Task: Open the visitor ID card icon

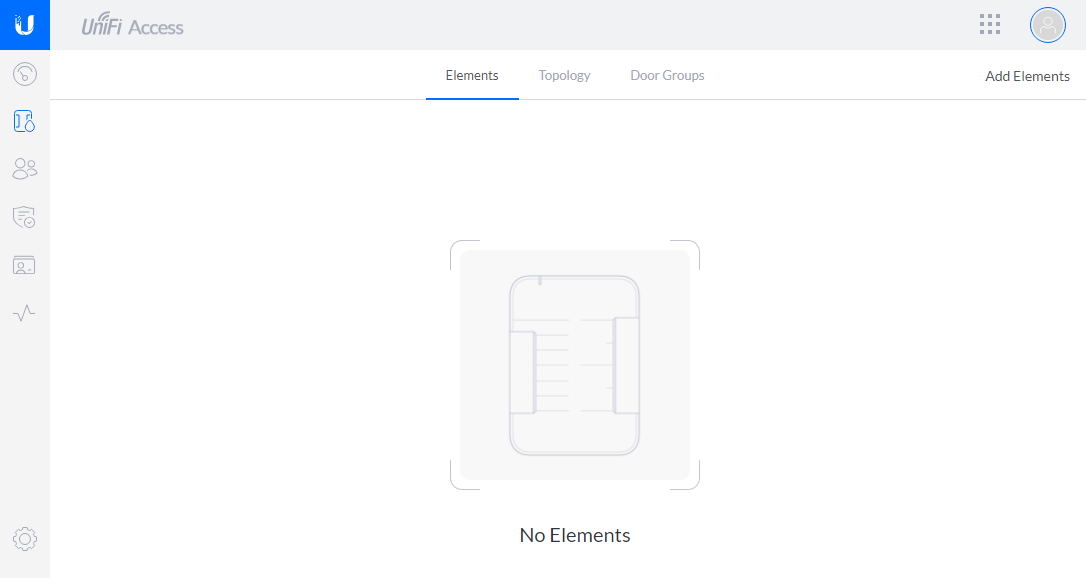Action: 25,265
